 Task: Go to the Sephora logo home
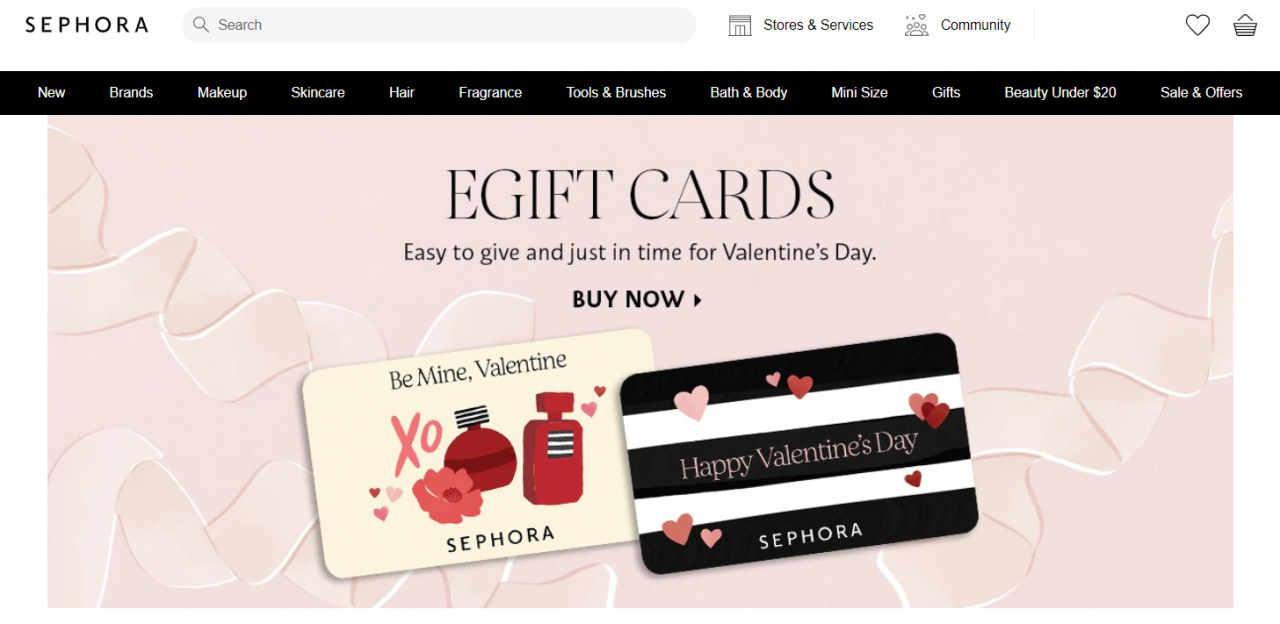(x=87, y=25)
